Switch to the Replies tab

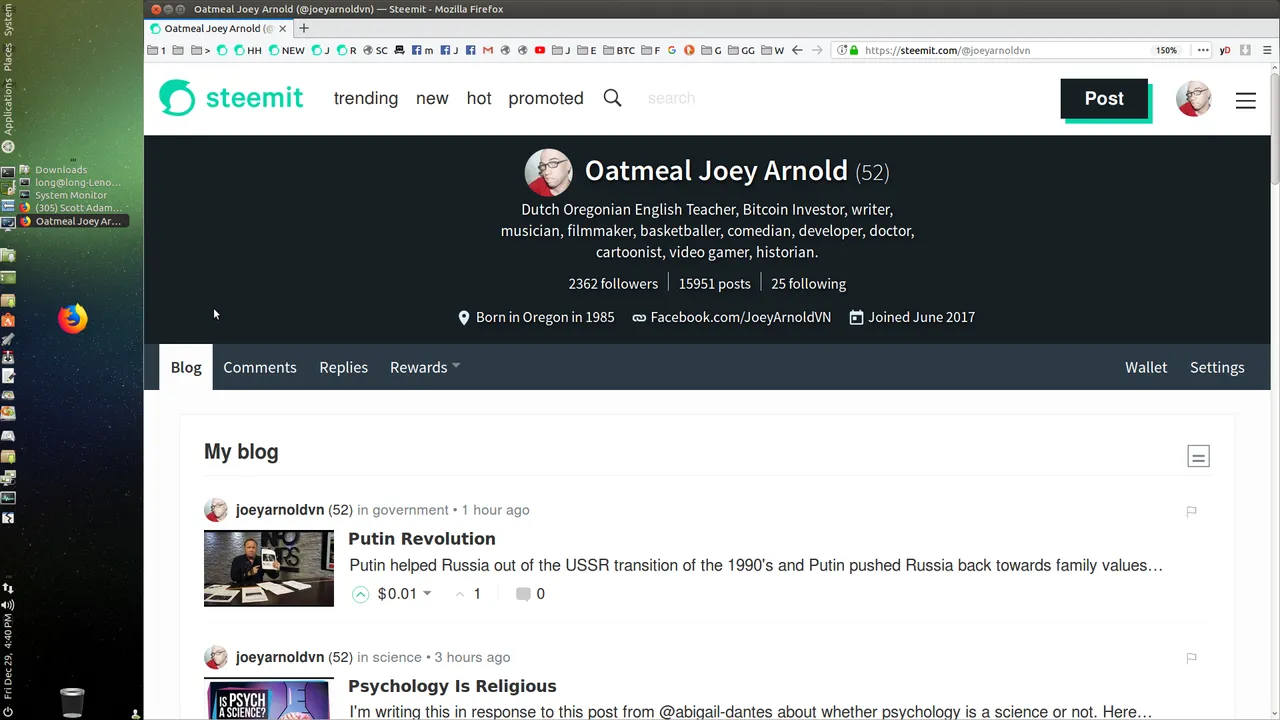coord(343,367)
